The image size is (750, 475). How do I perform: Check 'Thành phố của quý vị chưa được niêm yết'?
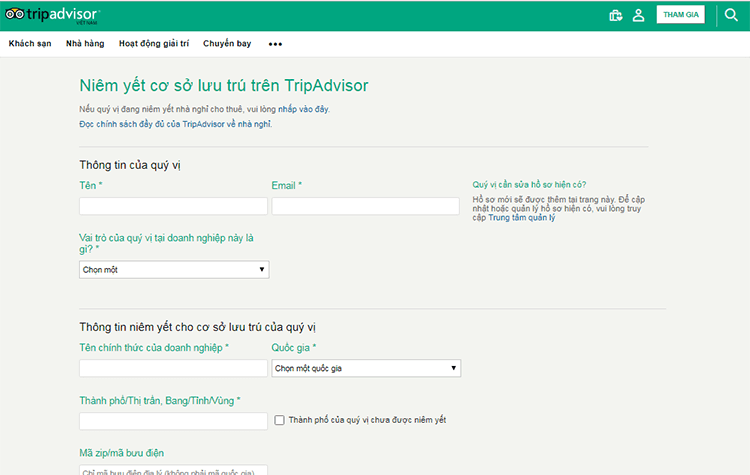[x=279, y=420]
